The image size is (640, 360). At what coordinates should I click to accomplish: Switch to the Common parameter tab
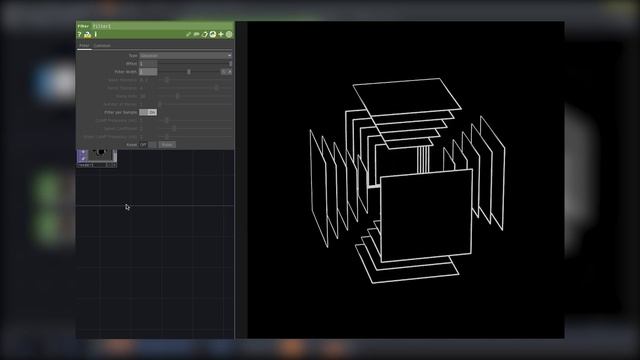coord(102,46)
